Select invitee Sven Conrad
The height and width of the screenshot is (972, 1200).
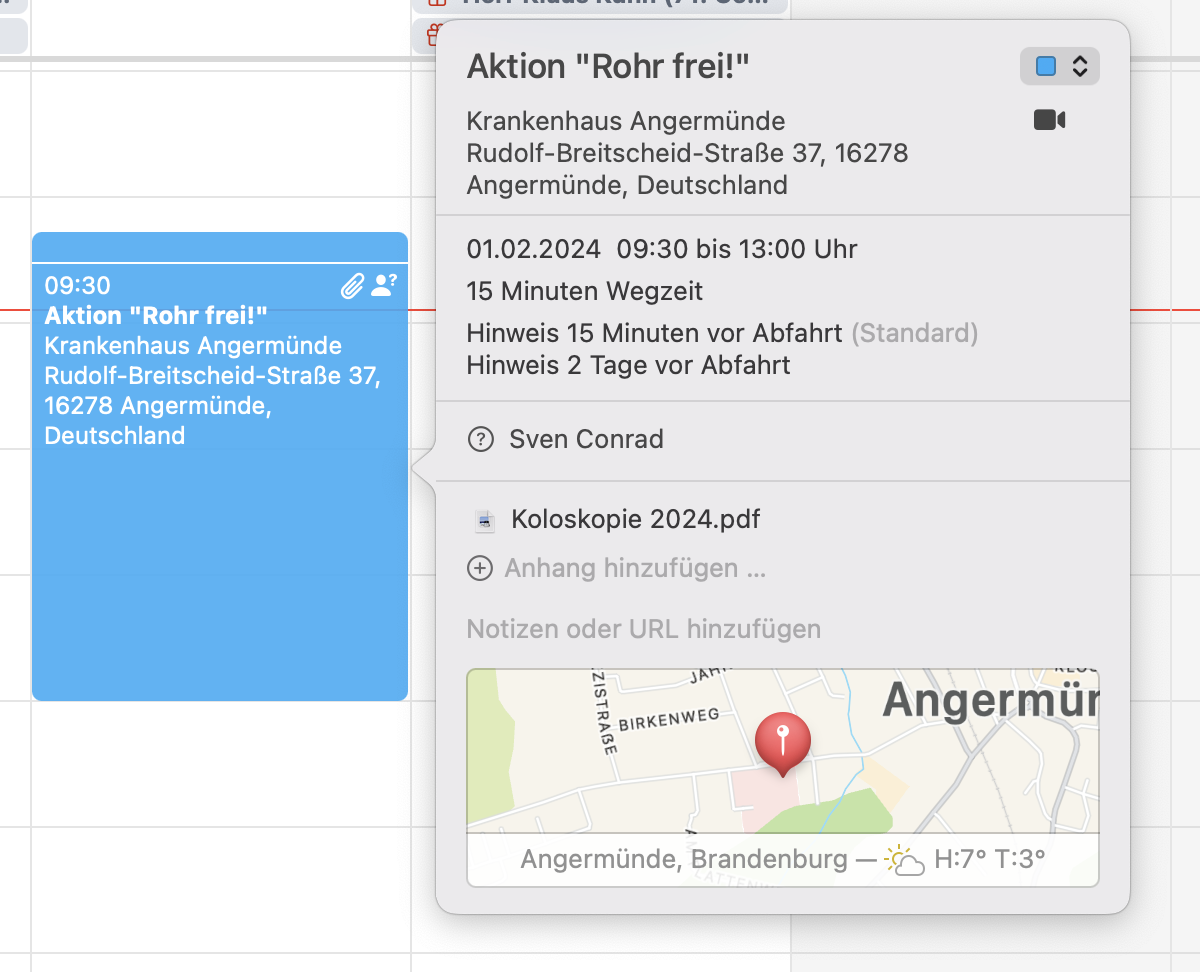(x=586, y=439)
